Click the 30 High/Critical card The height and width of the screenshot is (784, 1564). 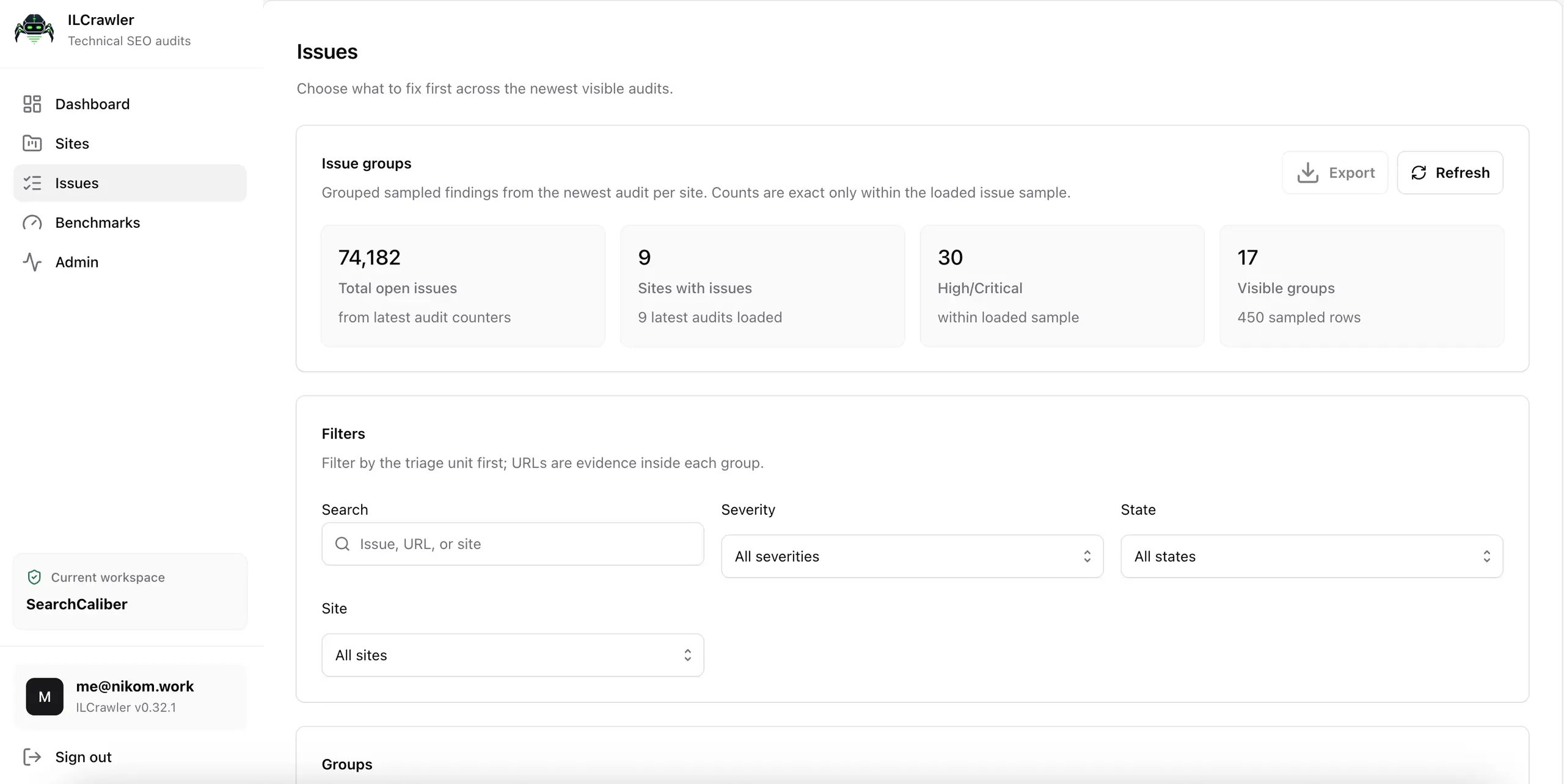tap(1062, 286)
